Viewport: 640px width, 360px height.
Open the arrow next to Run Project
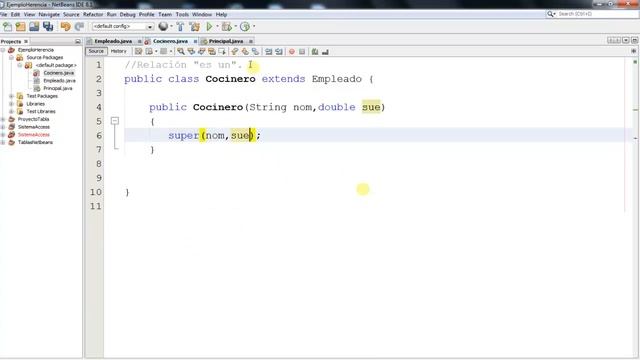tap(217, 27)
